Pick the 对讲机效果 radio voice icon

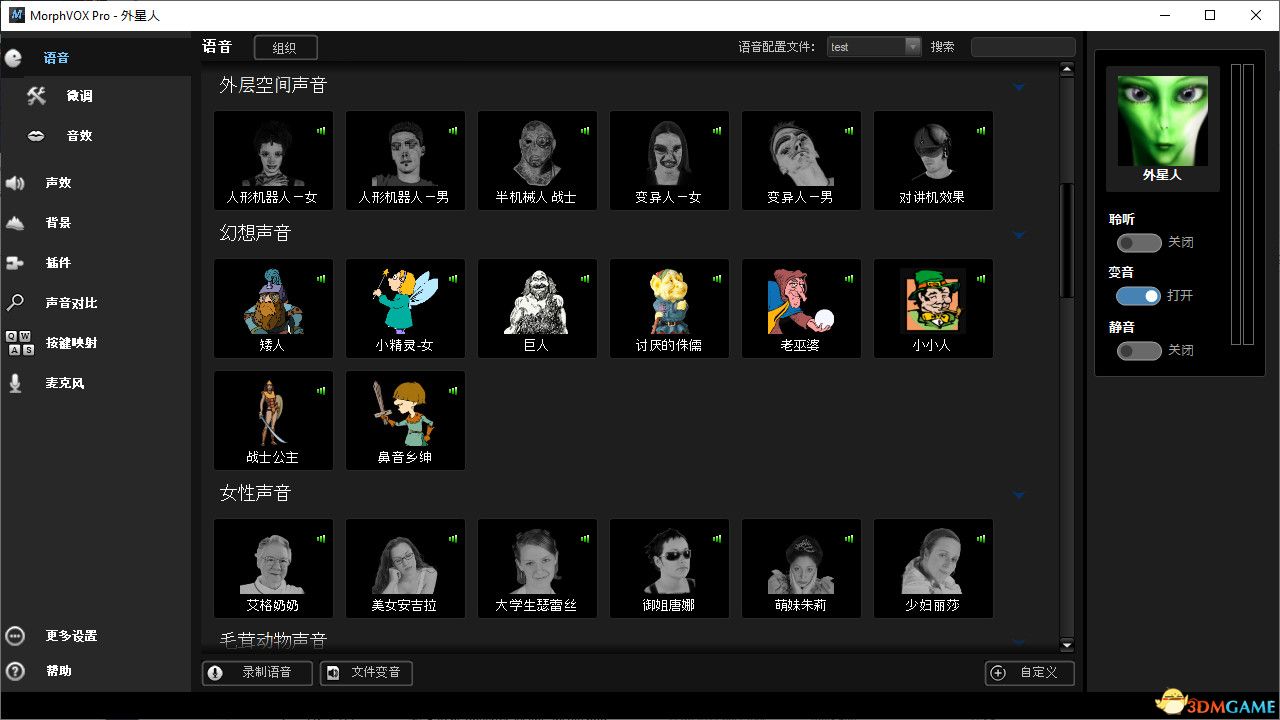(933, 159)
